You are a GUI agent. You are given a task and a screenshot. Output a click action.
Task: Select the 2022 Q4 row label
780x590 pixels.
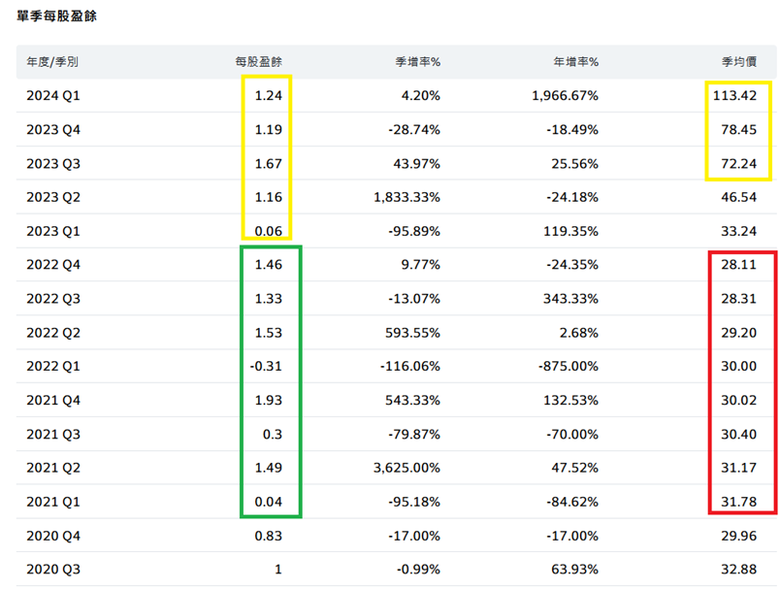[53, 265]
